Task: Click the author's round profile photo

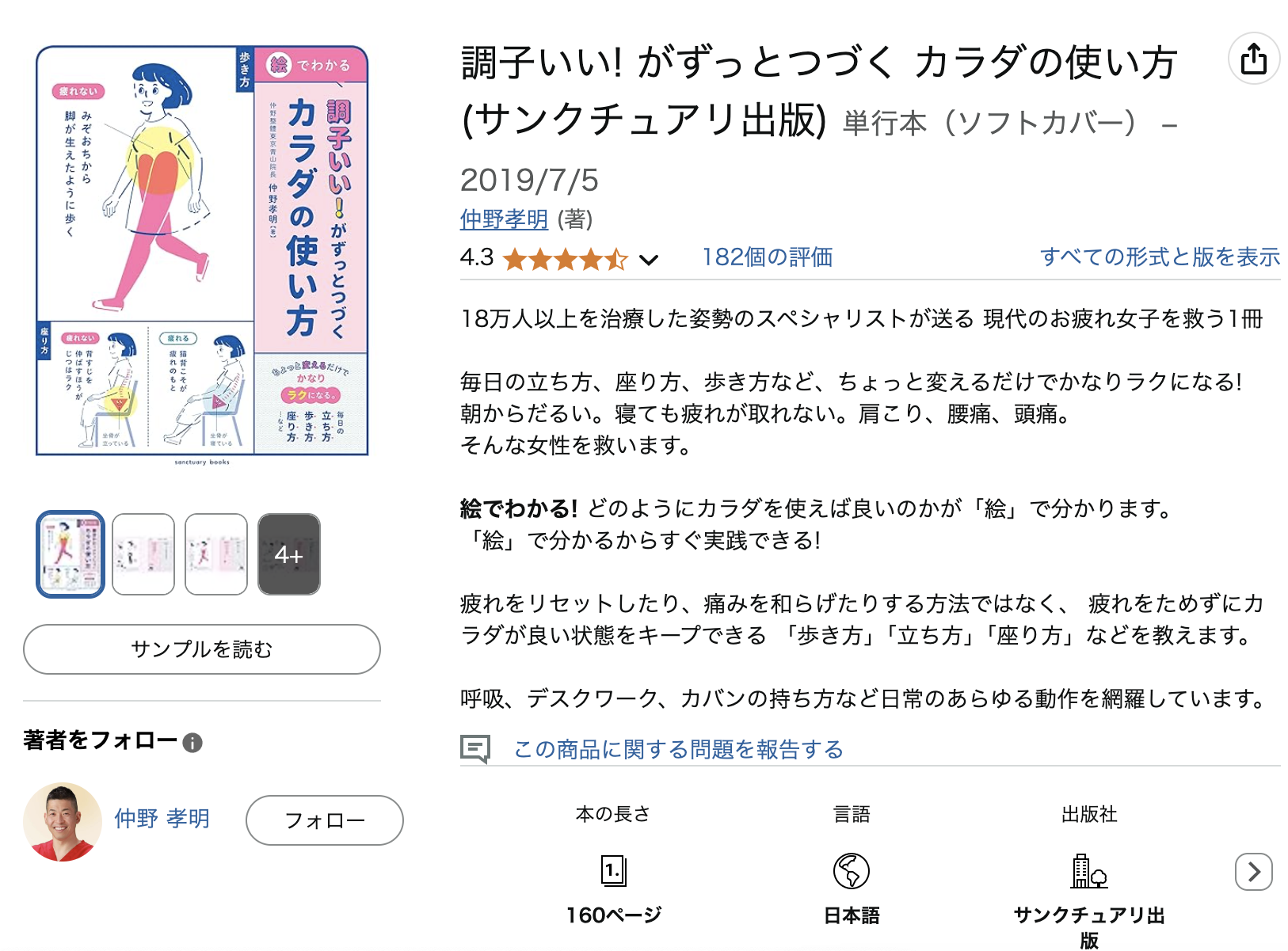Action: point(63,822)
